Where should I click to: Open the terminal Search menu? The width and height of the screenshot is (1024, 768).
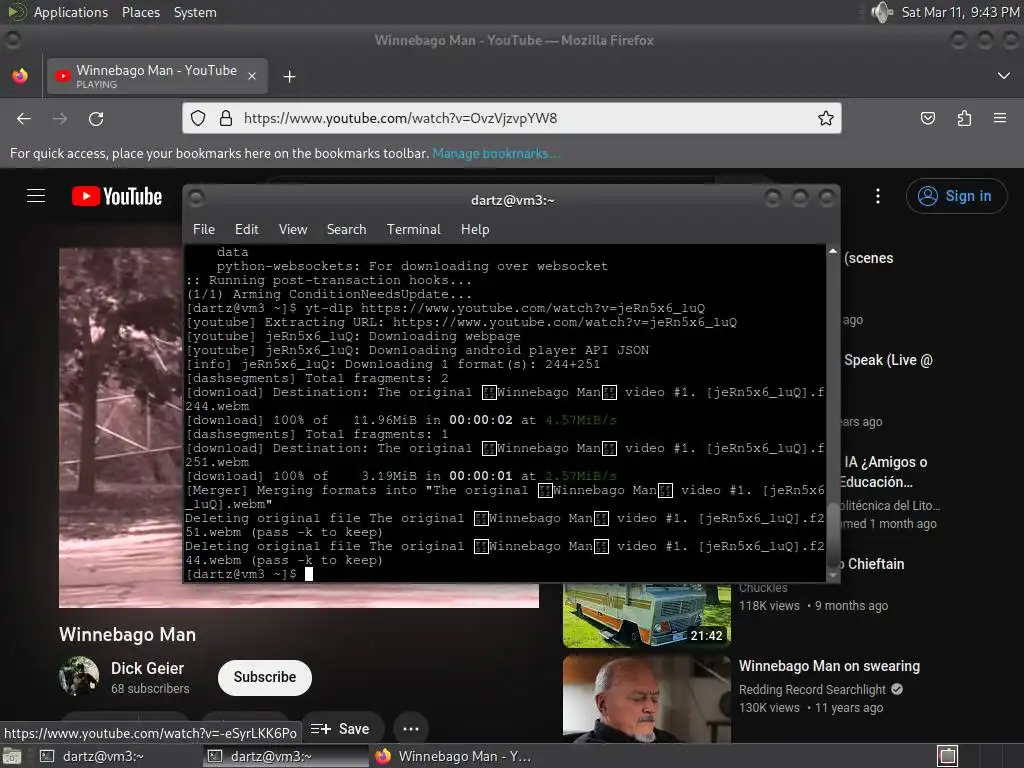coord(346,229)
